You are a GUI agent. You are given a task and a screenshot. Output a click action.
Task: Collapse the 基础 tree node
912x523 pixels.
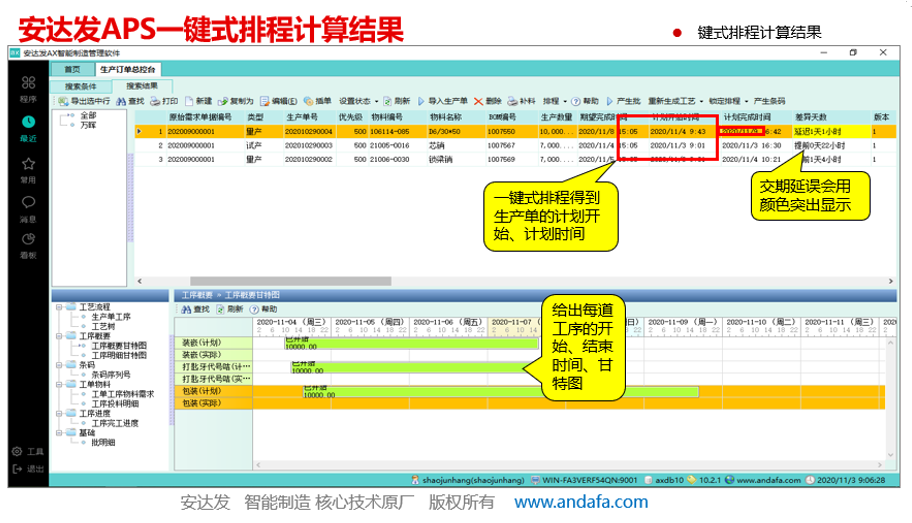coord(59,433)
